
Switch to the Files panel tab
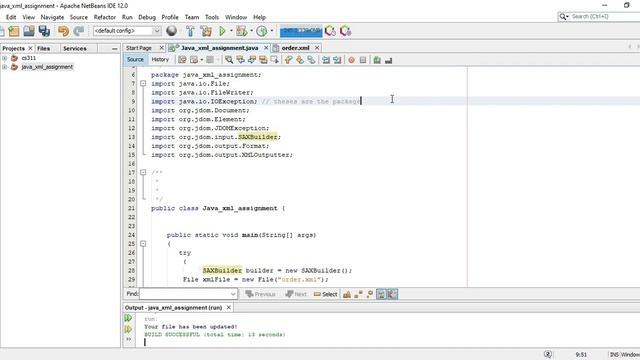tap(44, 48)
